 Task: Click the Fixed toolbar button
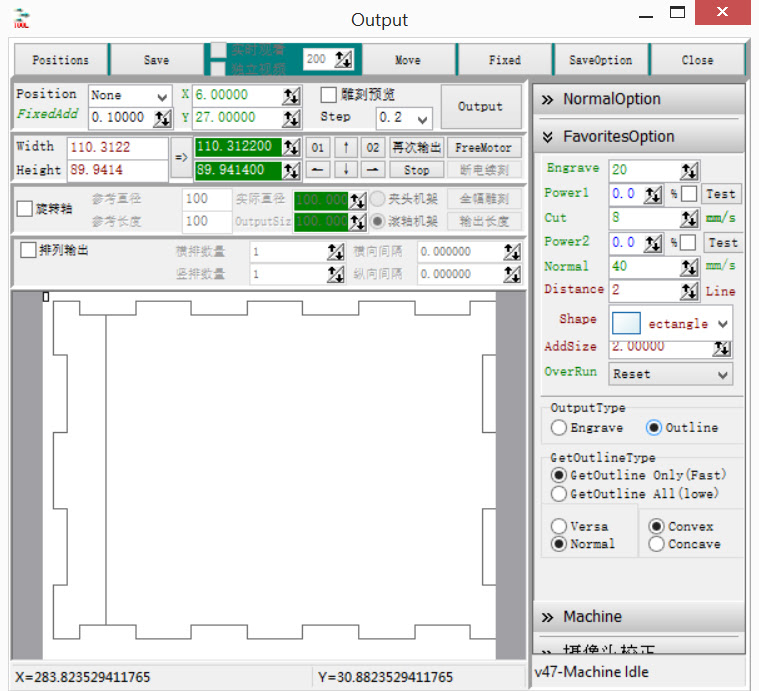point(504,60)
